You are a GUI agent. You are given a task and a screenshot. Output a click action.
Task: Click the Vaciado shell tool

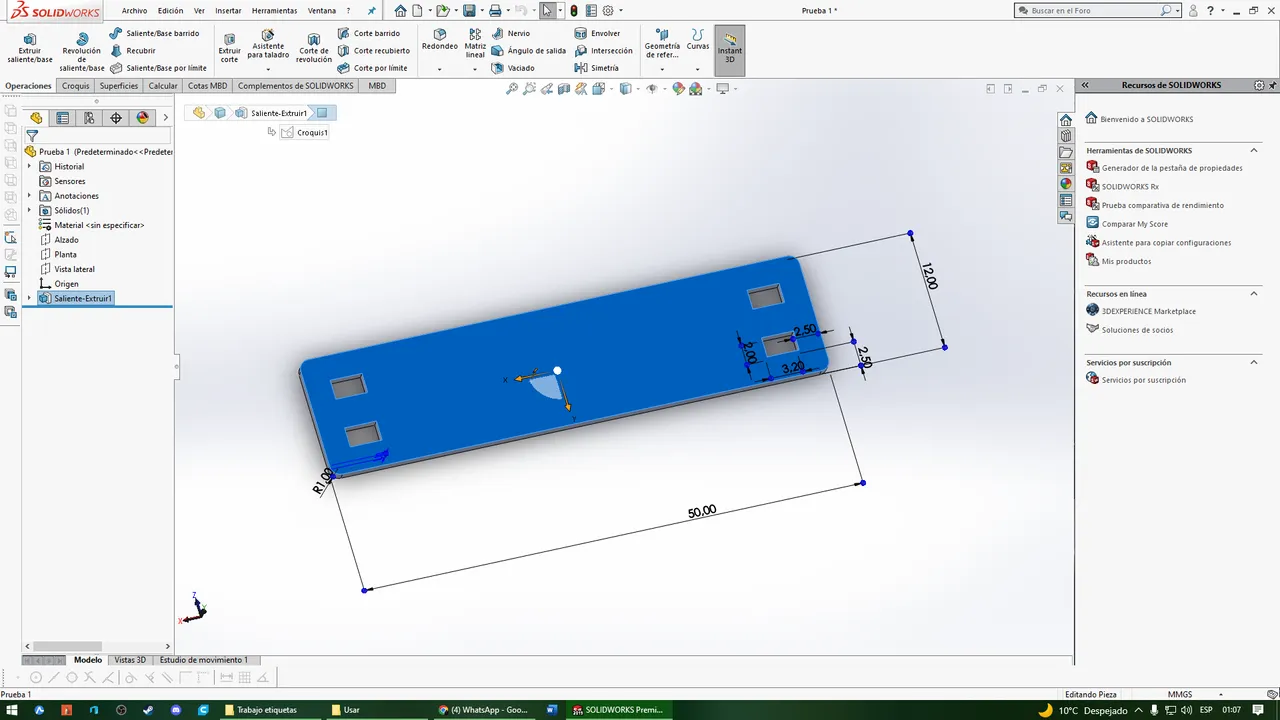[x=513, y=68]
